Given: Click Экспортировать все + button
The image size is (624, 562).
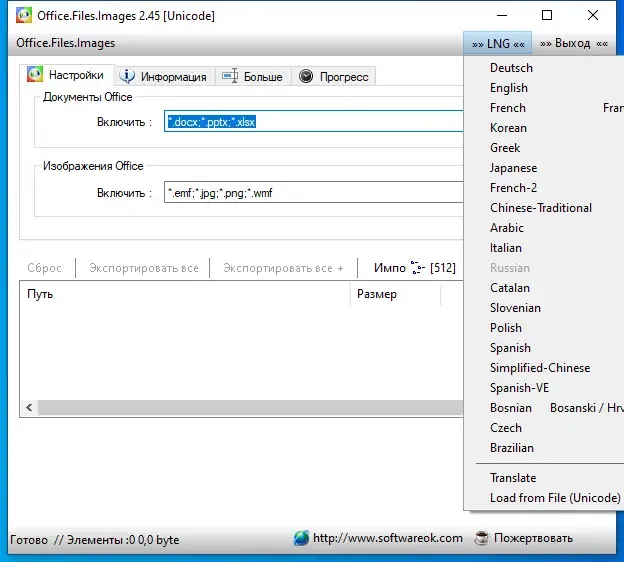Looking at the screenshot, I should pyautogui.click(x=283, y=268).
